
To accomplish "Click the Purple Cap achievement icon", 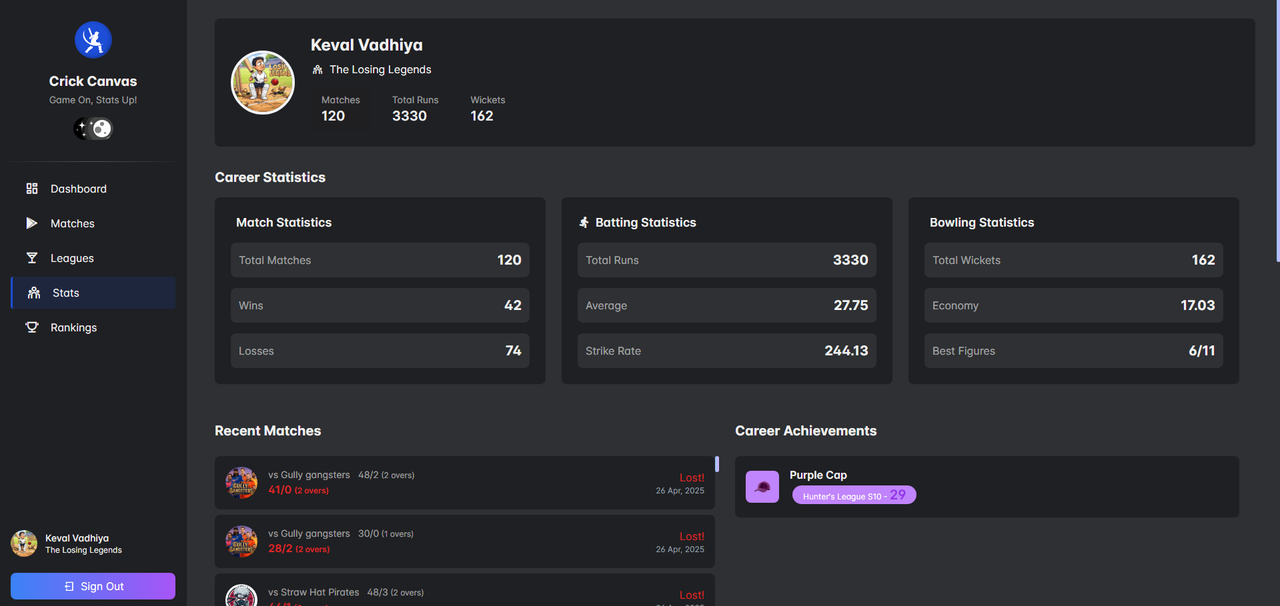I will (x=762, y=487).
